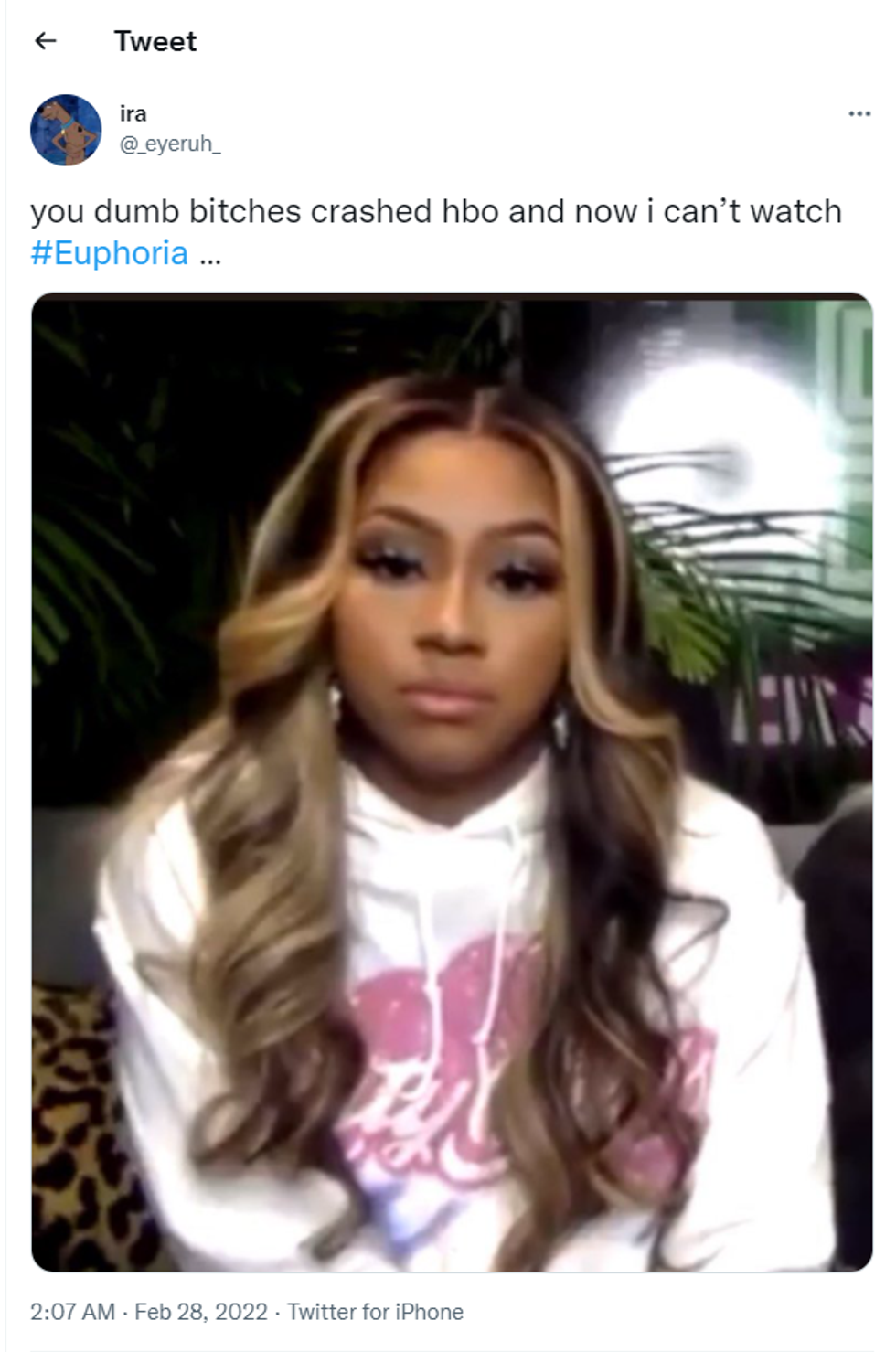Open the #Euphoria hashtag link
The width and height of the screenshot is (896, 1352).
pyautogui.click(x=109, y=253)
